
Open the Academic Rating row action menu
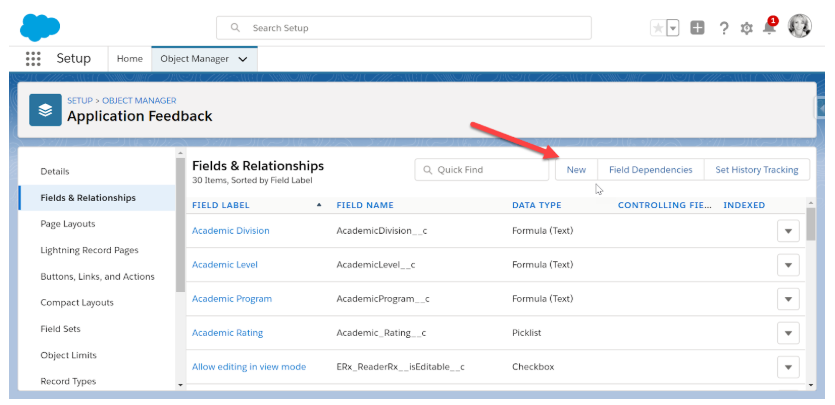click(x=789, y=333)
